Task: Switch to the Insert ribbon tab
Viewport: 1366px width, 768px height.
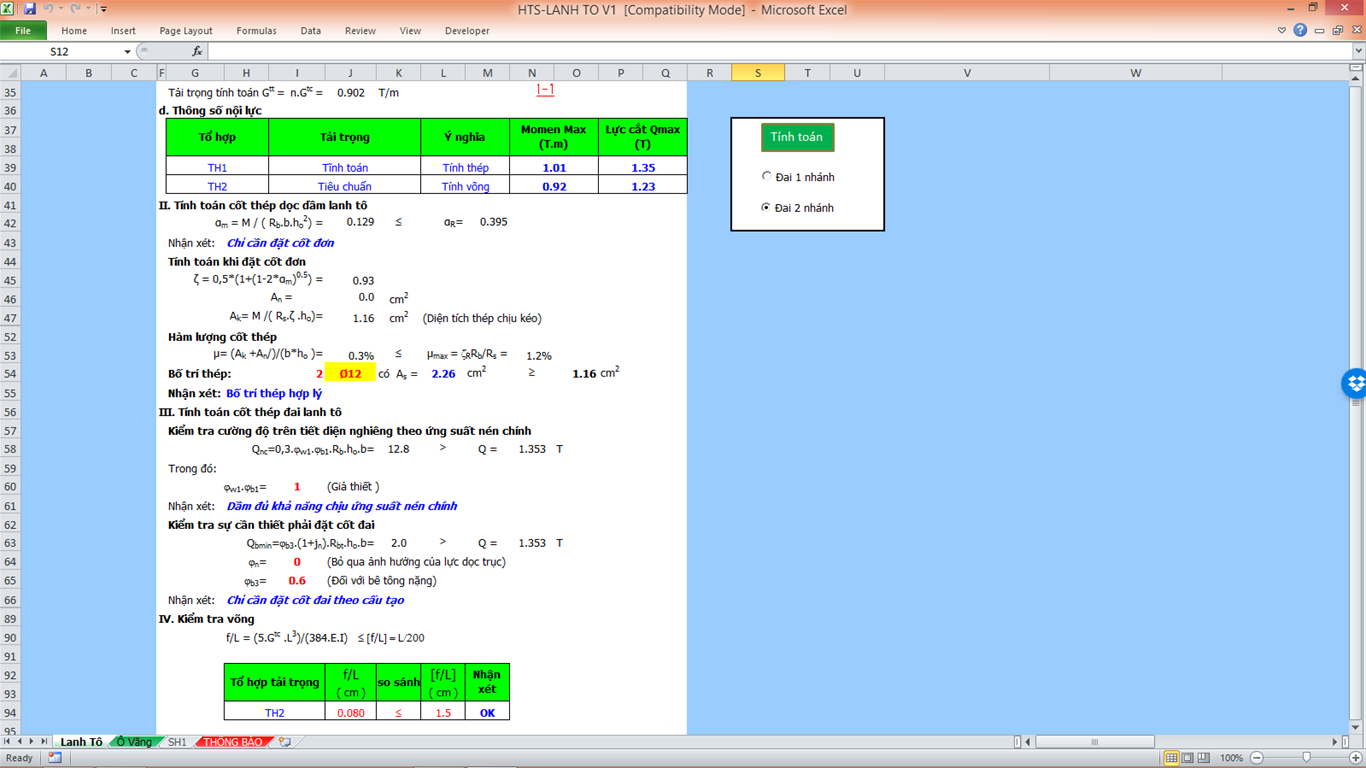Action: click(123, 31)
